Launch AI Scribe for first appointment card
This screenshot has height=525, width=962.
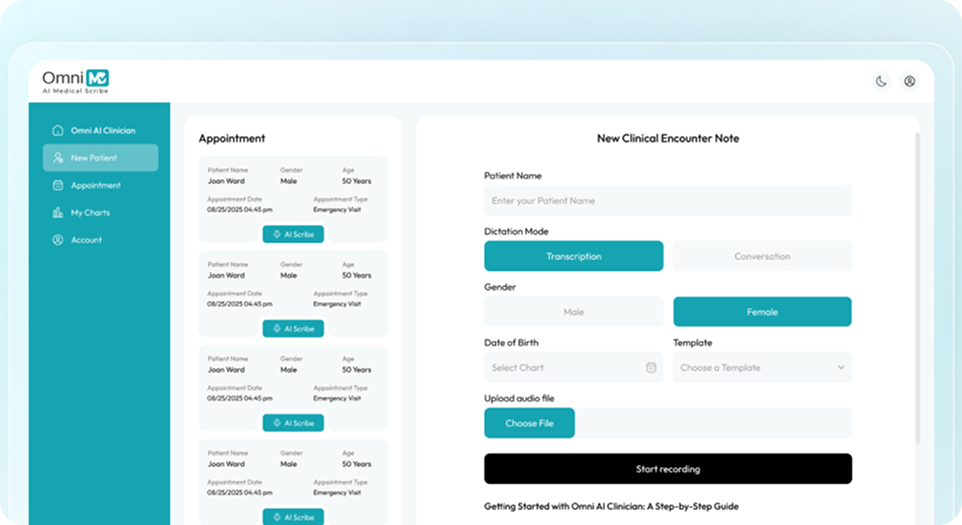[293, 234]
